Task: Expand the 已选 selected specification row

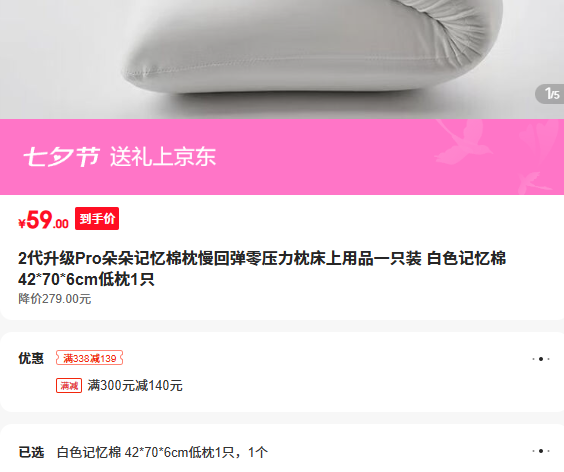Action: pos(282,451)
